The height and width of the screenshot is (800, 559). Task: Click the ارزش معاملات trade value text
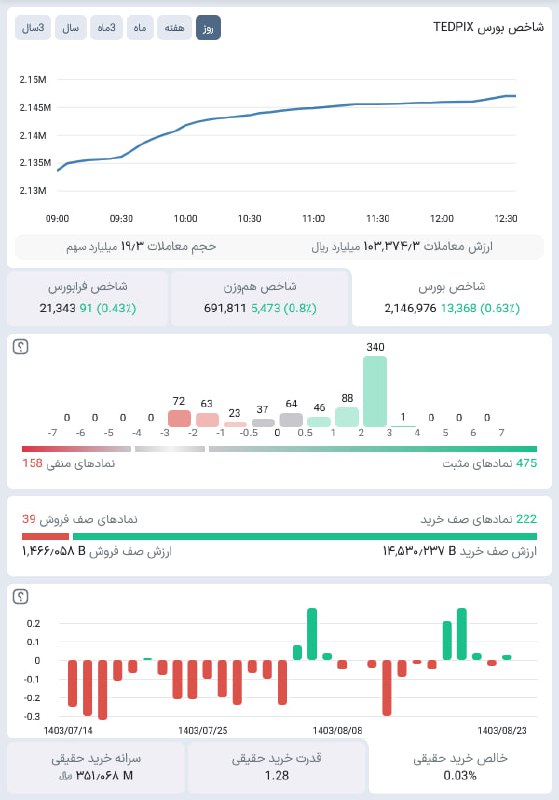point(402,247)
